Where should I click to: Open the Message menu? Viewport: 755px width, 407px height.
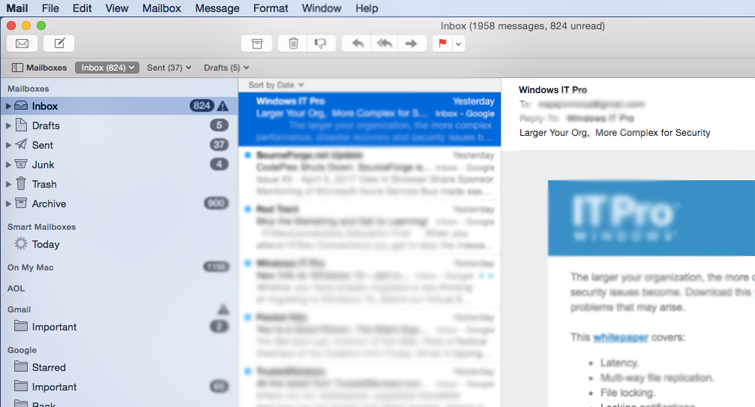point(217,8)
